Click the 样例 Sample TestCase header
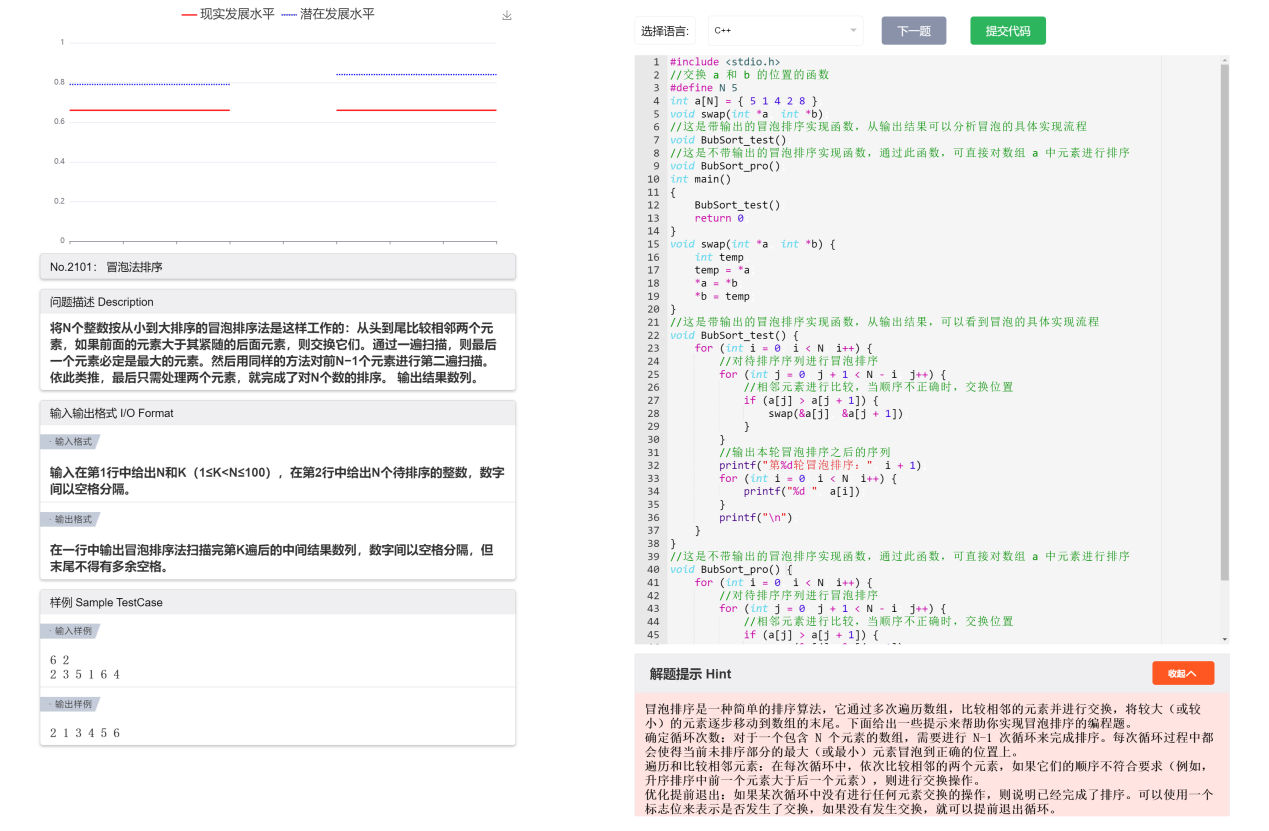 click(278, 602)
